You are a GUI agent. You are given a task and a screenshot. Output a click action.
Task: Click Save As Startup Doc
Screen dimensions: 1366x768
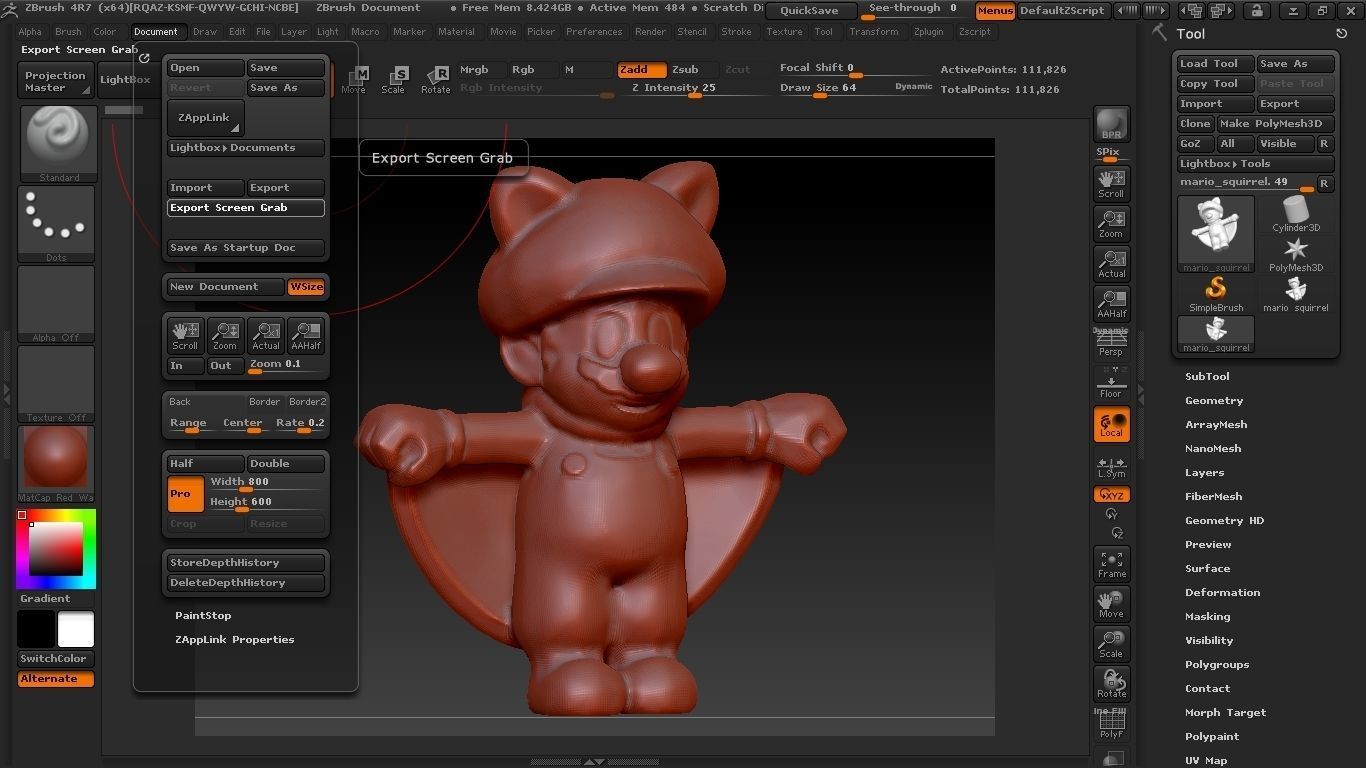(x=246, y=248)
